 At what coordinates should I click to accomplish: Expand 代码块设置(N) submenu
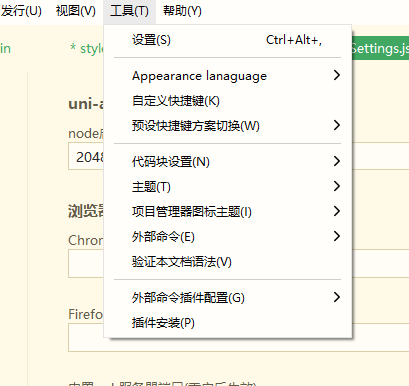(x=227, y=162)
